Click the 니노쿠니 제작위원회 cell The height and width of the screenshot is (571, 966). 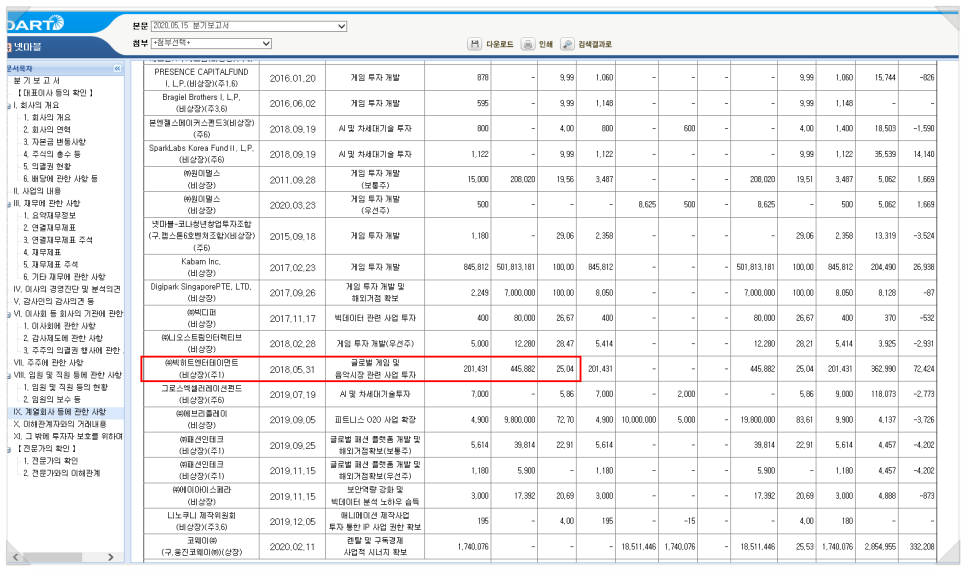tap(201, 521)
